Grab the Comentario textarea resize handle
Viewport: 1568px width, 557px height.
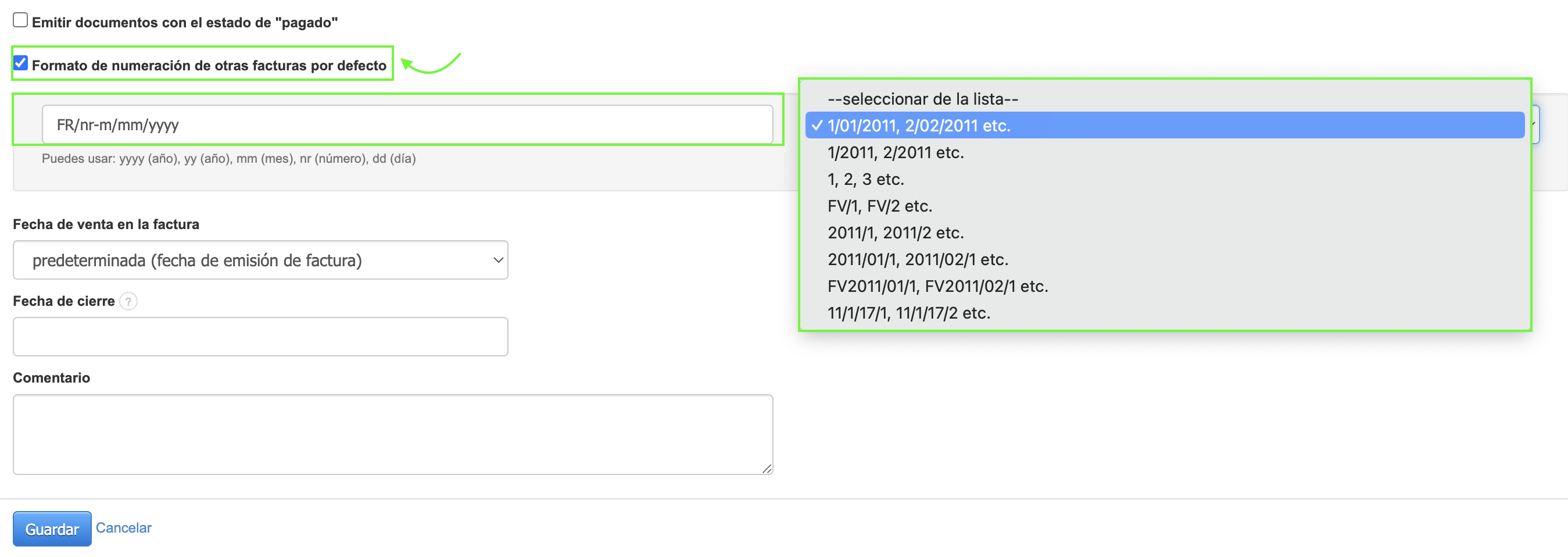pos(767,468)
